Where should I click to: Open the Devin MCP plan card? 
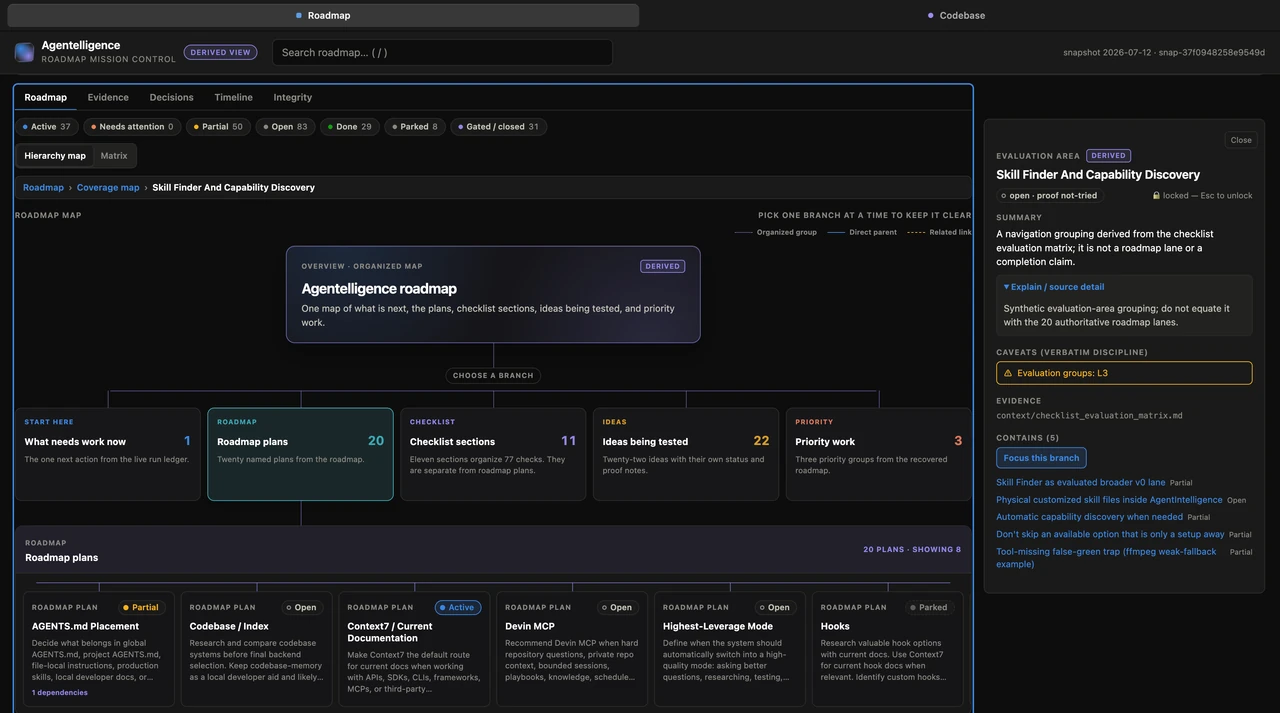(572, 650)
